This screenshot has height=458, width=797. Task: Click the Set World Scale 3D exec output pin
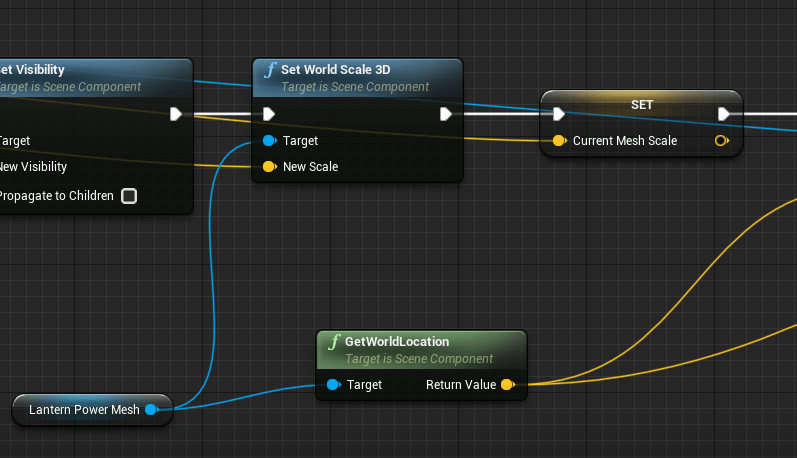coord(446,114)
